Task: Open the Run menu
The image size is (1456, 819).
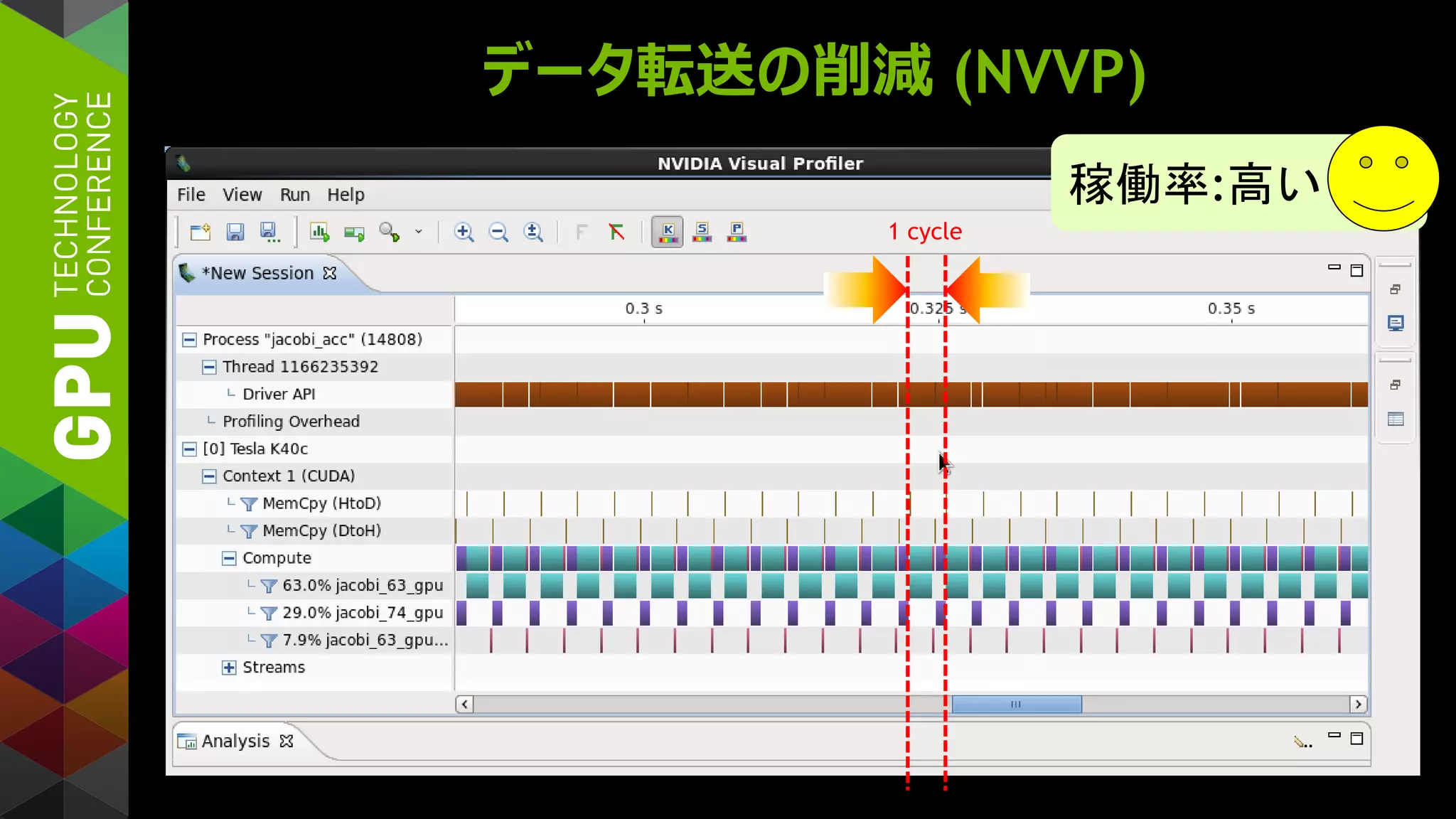Action: pos(295,195)
